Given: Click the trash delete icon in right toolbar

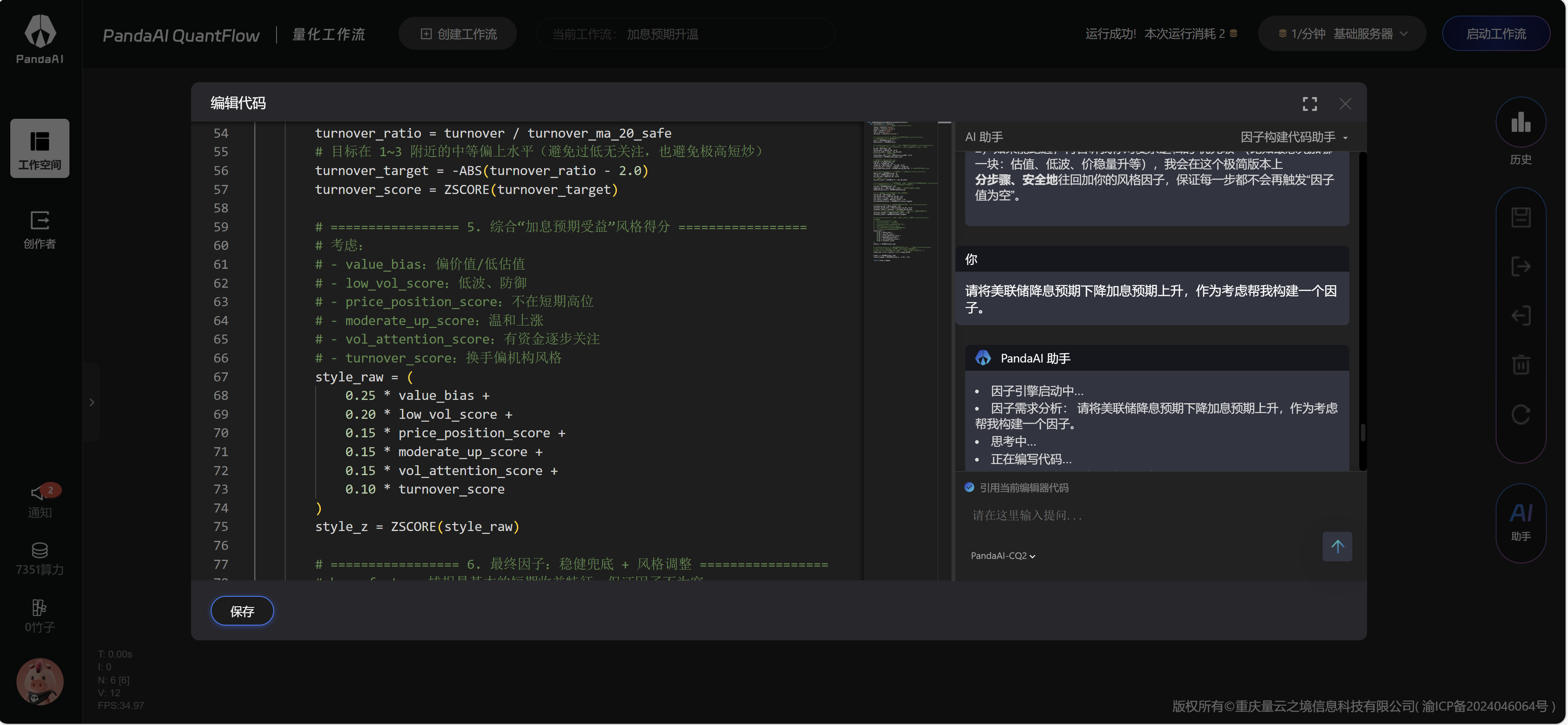Looking at the screenshot, I should [x=1520, y=365].
